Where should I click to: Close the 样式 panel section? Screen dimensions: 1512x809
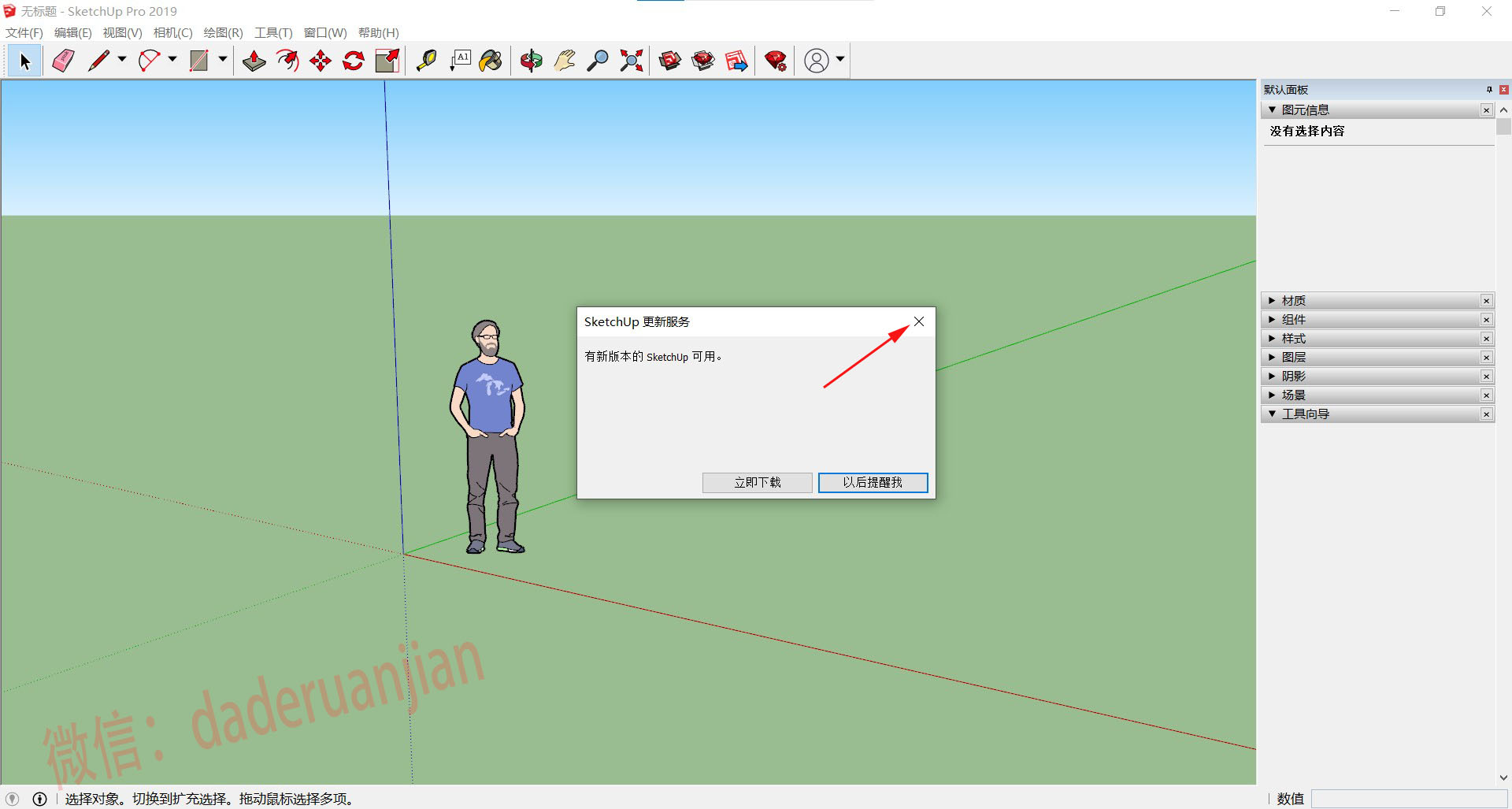pyautogui.click(x=1487, y=338)
